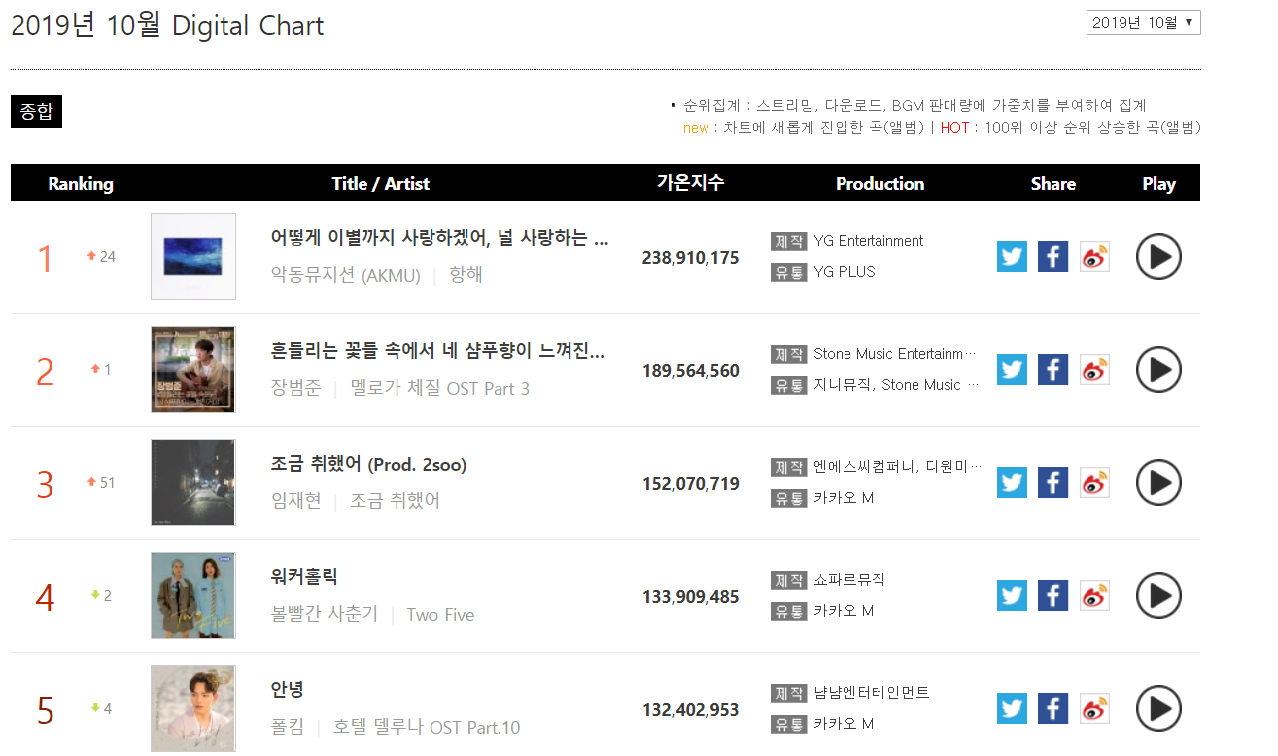
Task: Share the rank 3 song on Weibo
Action: tap(1094, 483)
